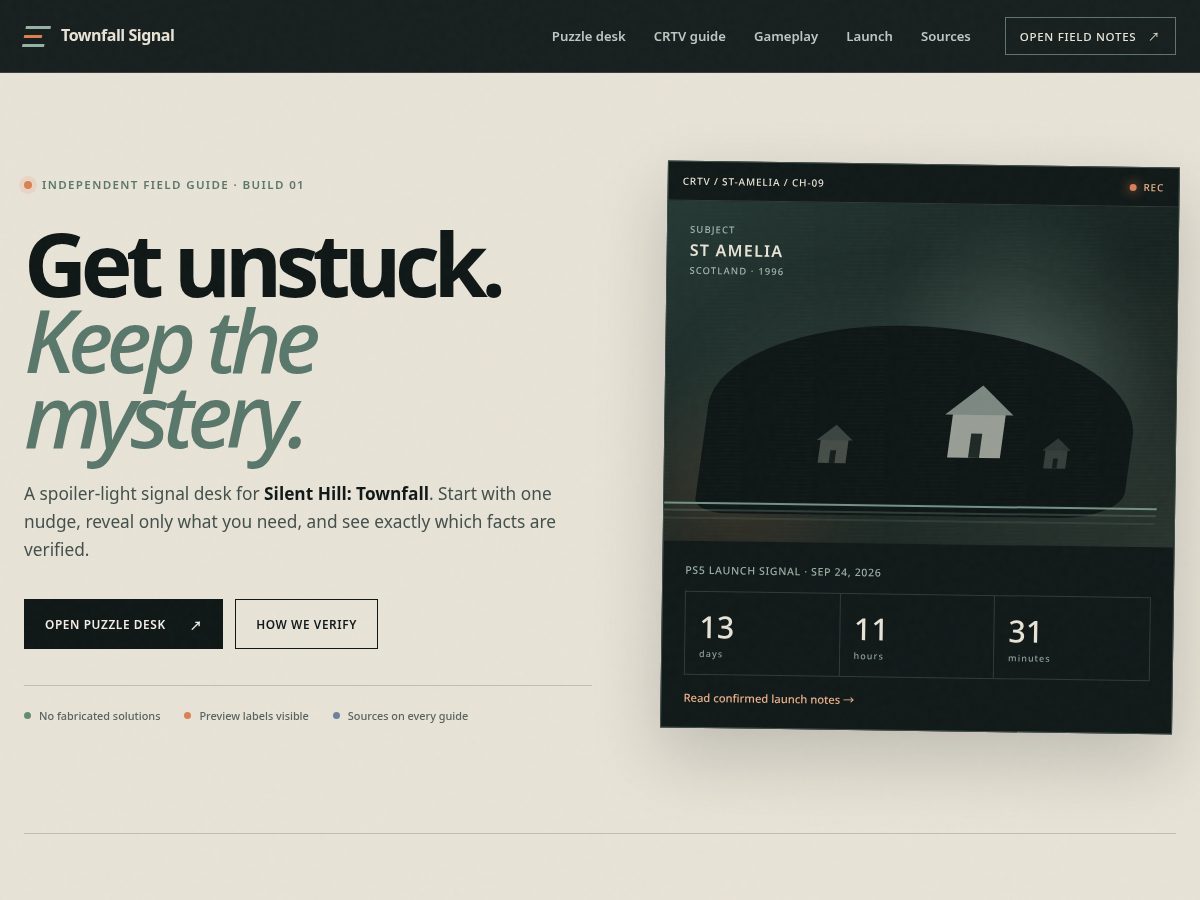Open the Sources nav link
The height and width of the screenshot is (900, 1200).
[x=945, y=36]
